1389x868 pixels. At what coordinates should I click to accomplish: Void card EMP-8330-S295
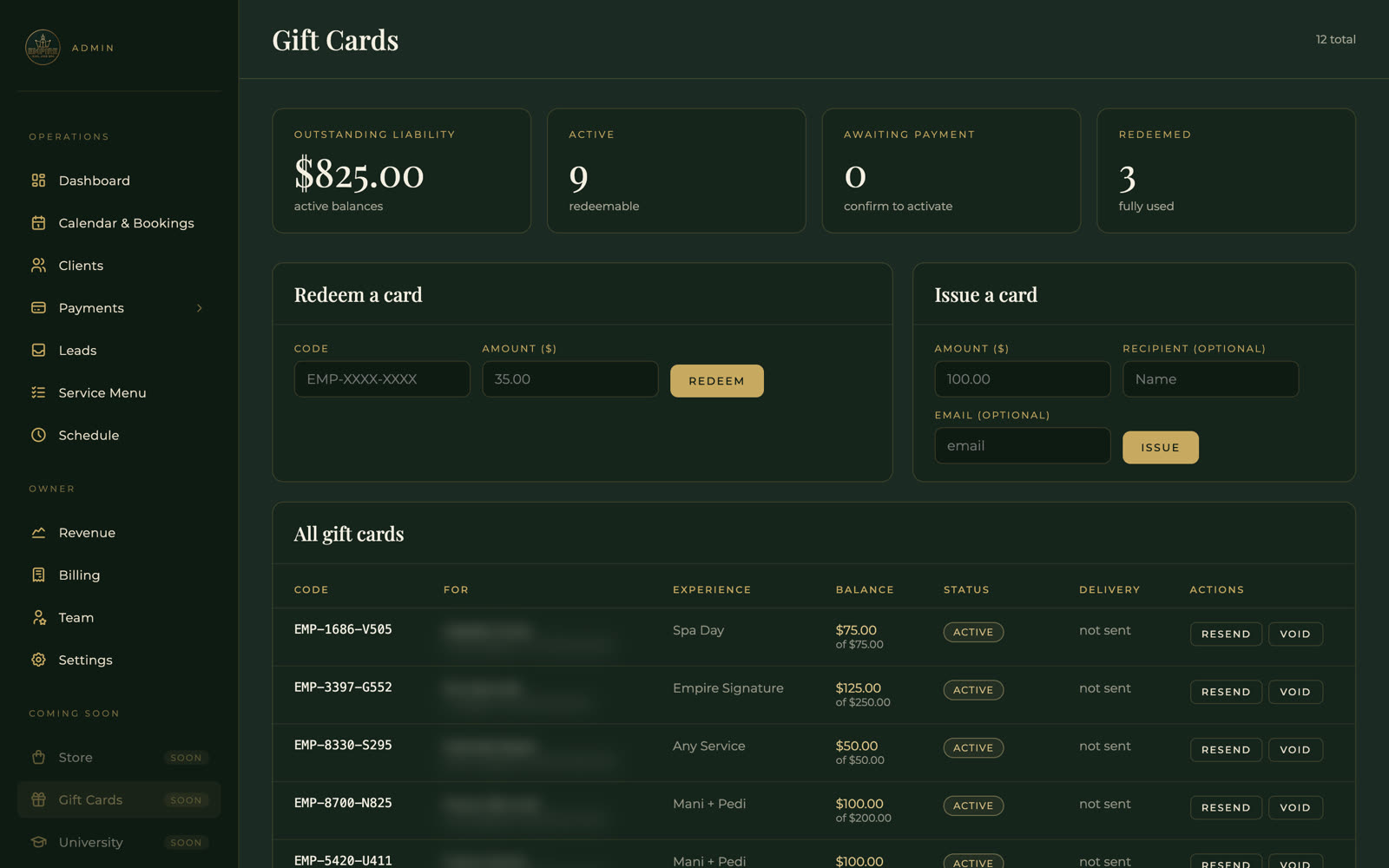[1295, 750]
